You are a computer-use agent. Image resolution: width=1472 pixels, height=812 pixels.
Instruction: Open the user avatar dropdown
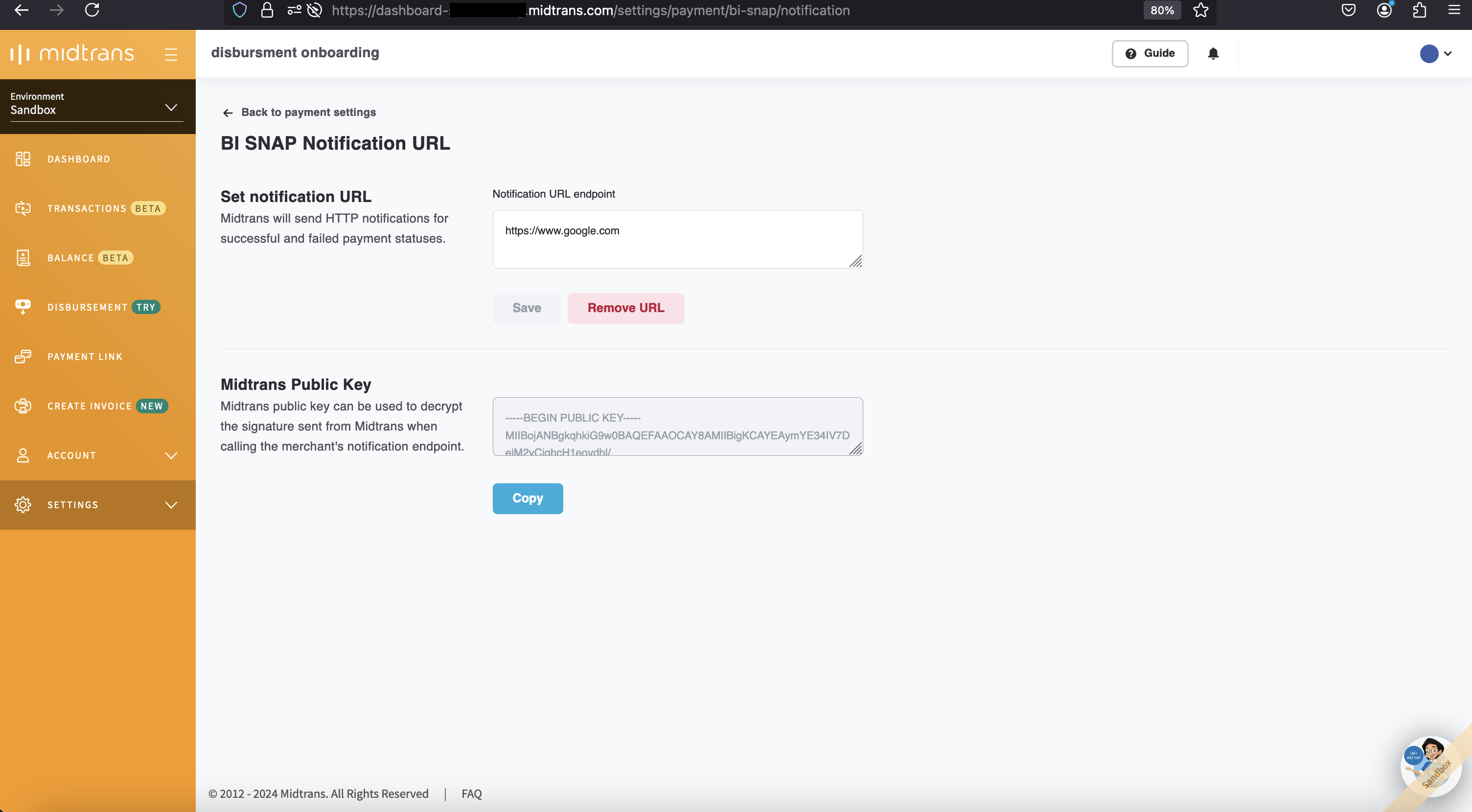click(1435, 54)
